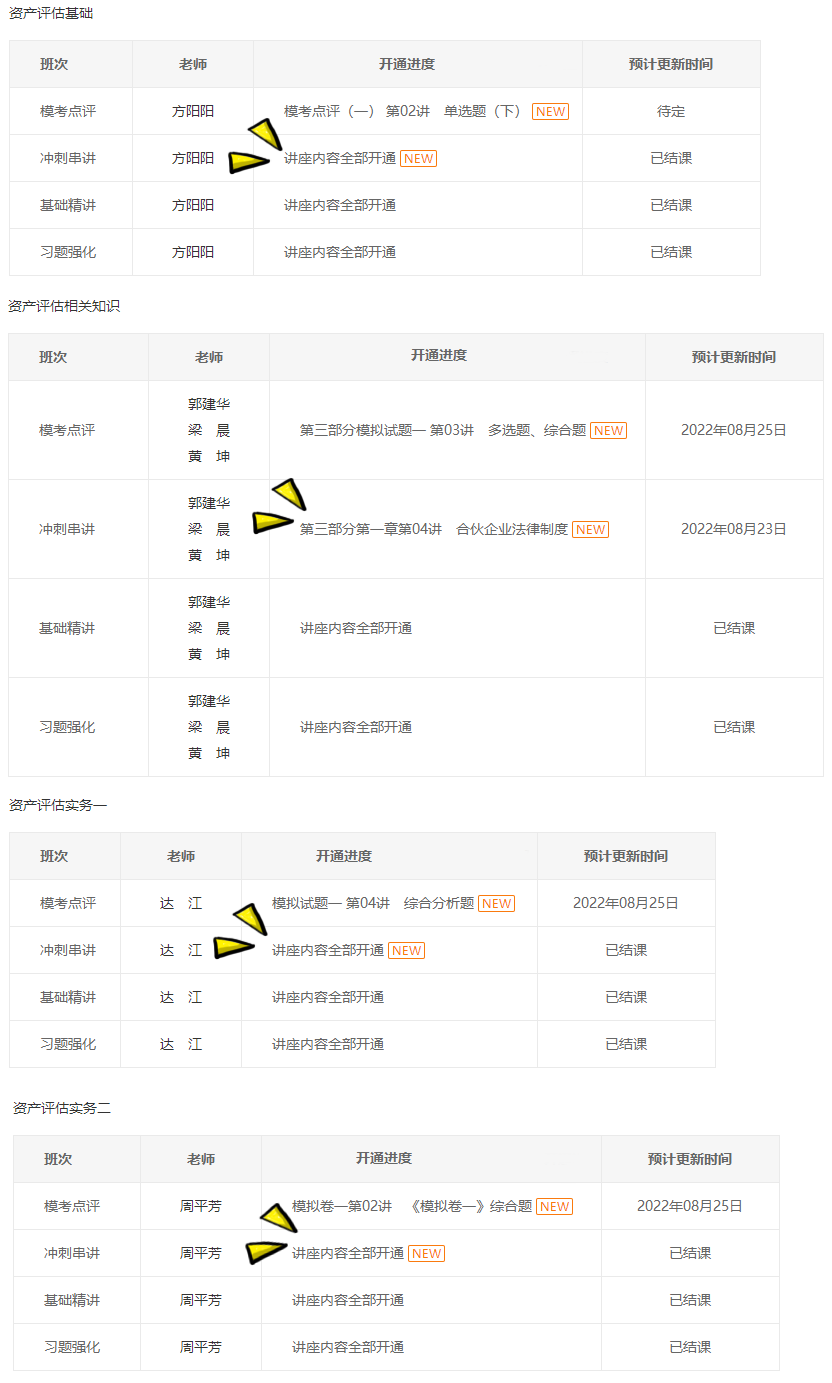This screenshot has width=832, height=1383.
Task: Click the NEW badge after 讲座内容全部开通 in 资产评估基础
Action: click(416, 158)
